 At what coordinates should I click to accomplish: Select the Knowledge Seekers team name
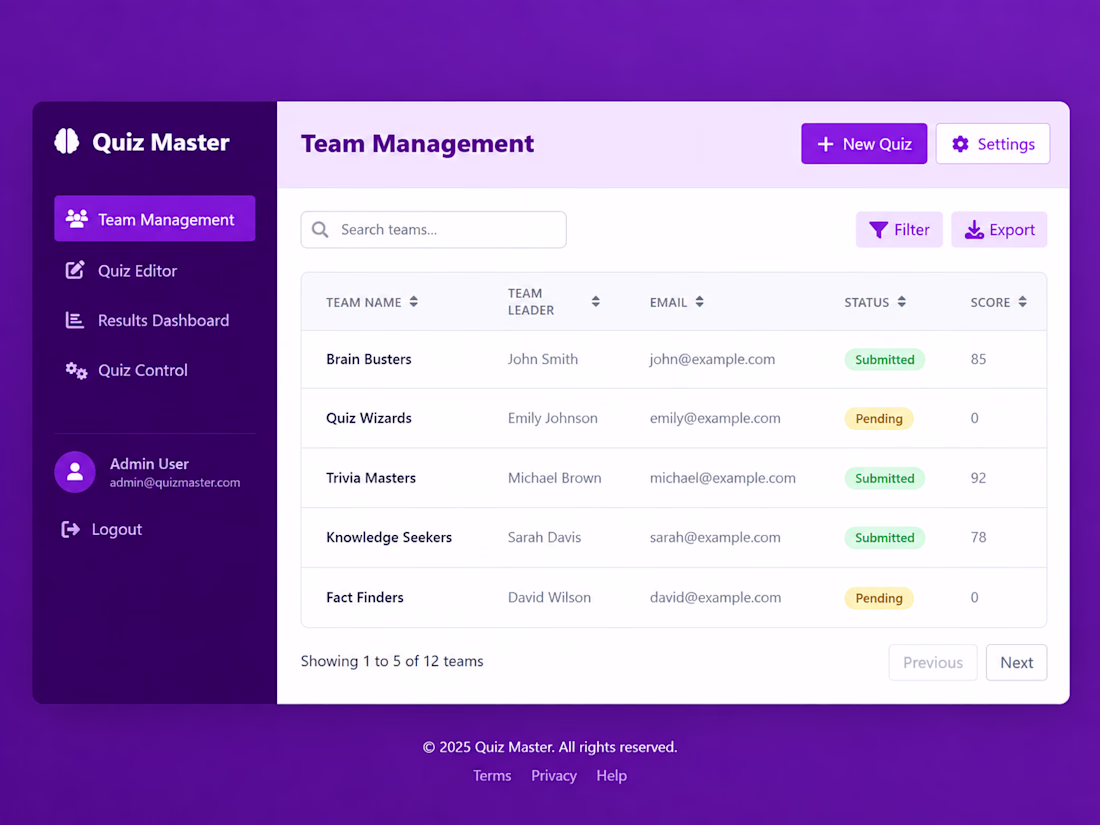click(x=389, y=537)
